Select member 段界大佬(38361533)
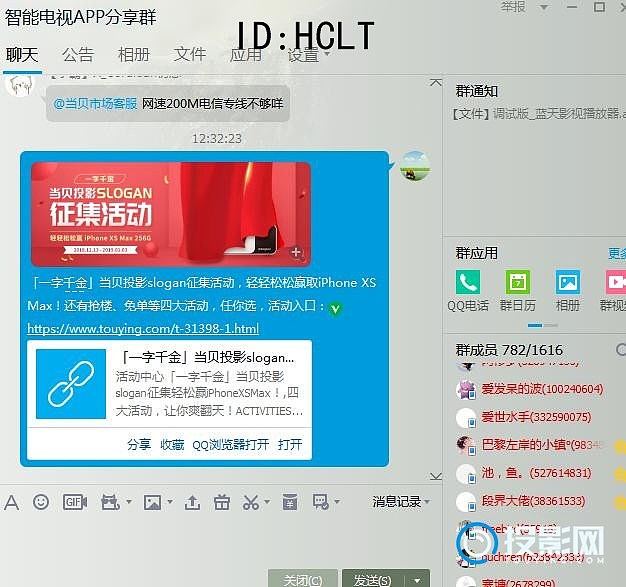 pos(520,501)
